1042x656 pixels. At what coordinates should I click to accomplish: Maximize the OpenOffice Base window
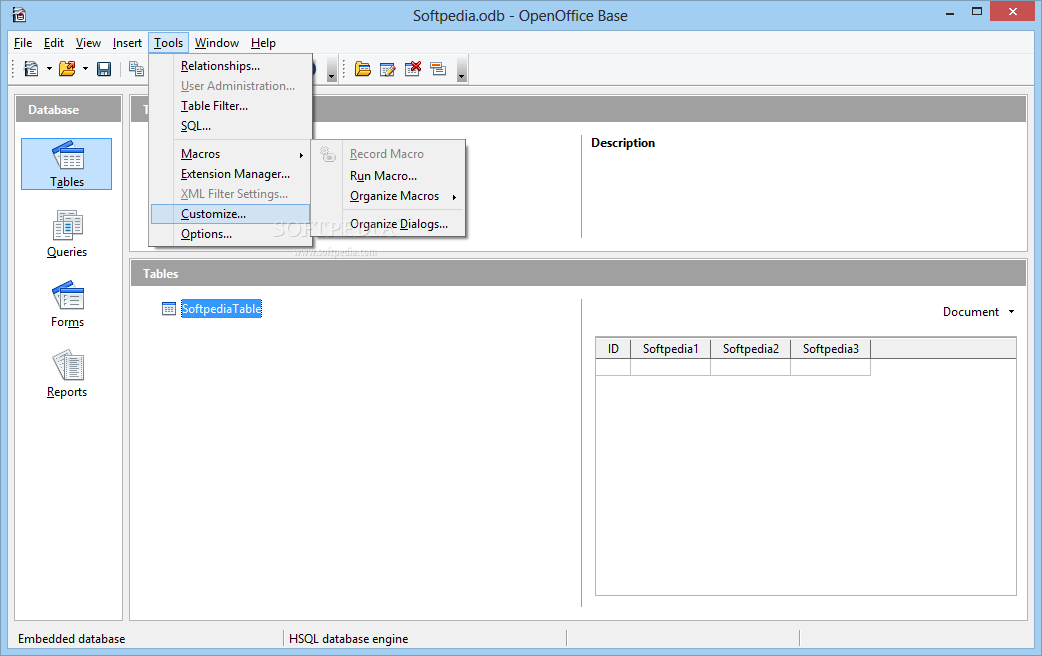pyautogui.click(x=977, y=12)
